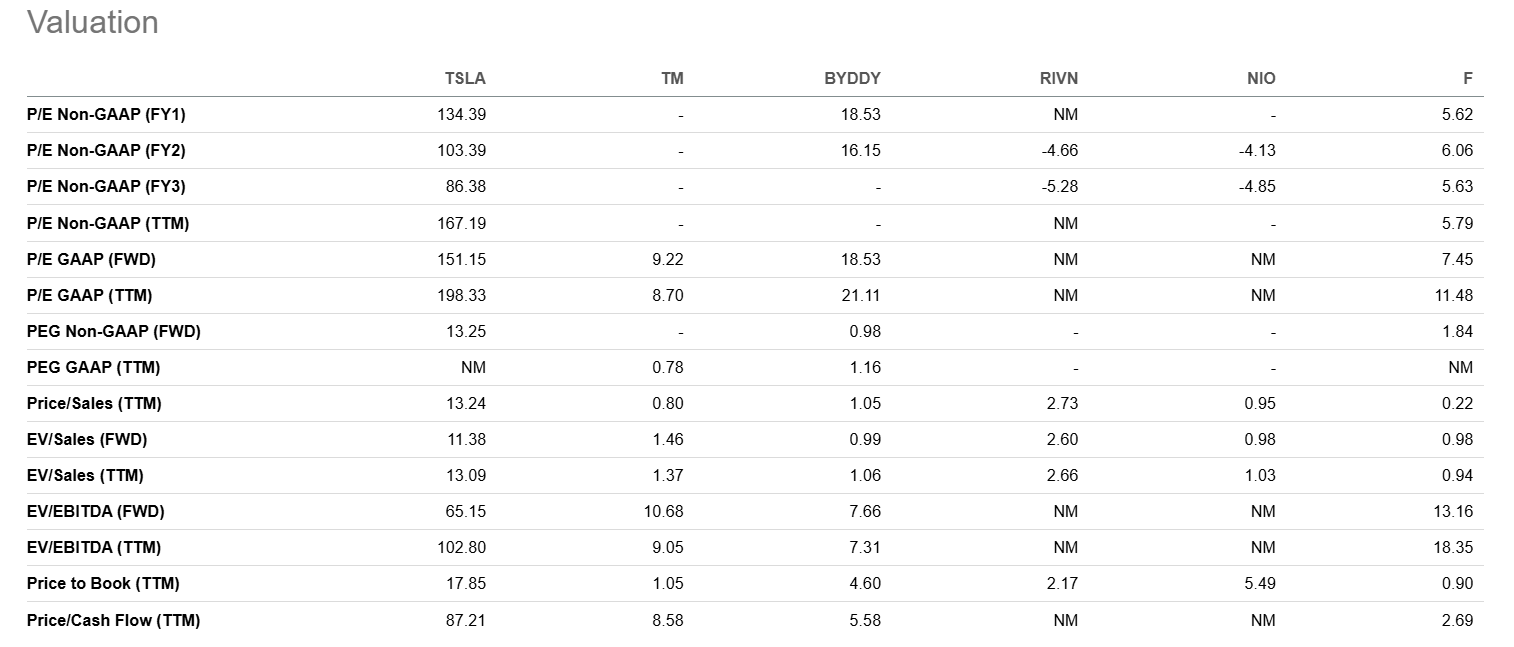Select BYDDY's 21.11 P/E GAAP (TTM) value

click(862, 295)
